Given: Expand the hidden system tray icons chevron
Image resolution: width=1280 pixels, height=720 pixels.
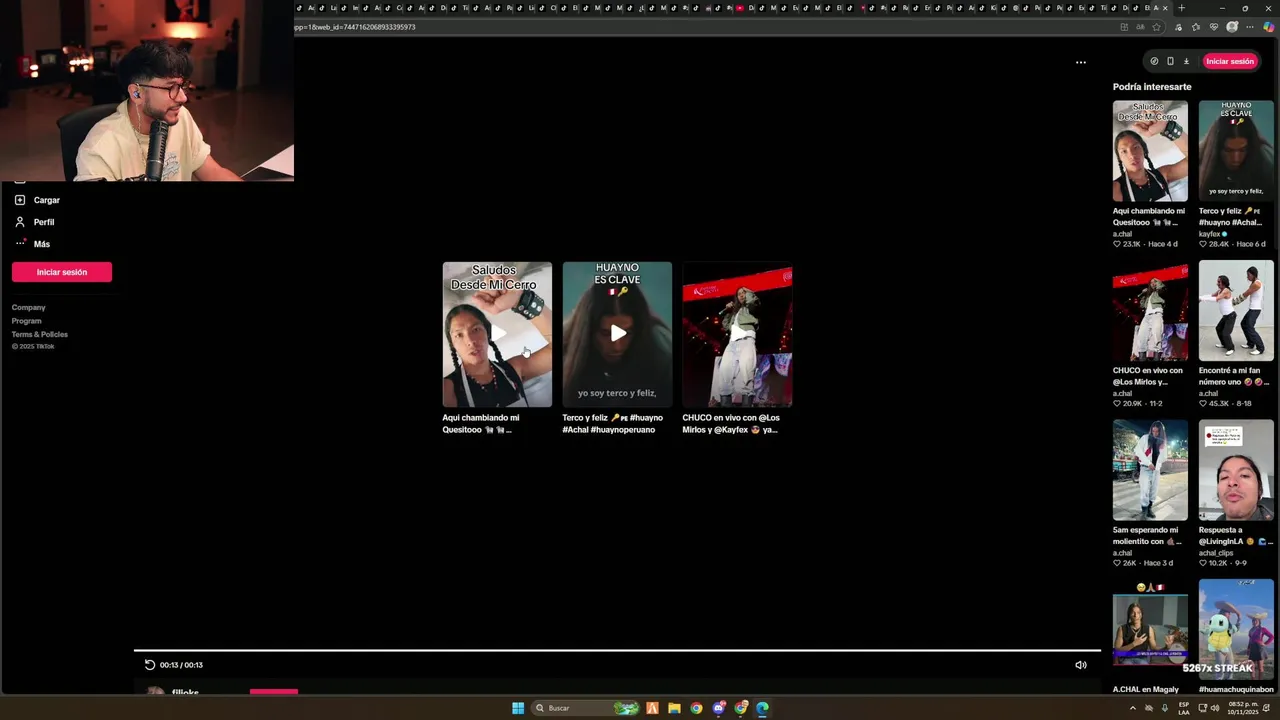Looking at the screenshot, I should [1133, 708].
